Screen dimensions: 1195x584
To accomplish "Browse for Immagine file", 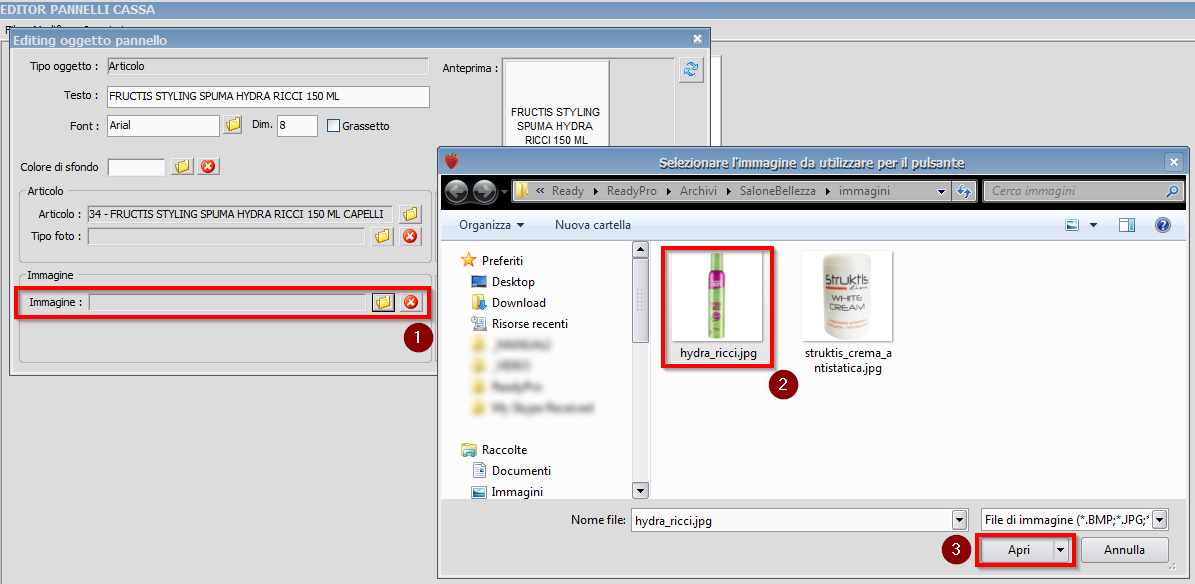I will click(383, 303).
